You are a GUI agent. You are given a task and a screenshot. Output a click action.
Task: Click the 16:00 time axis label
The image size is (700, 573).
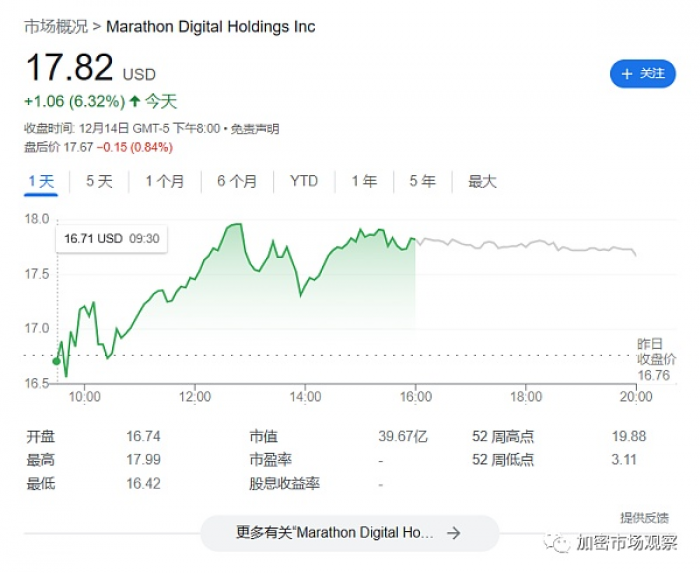416,396
